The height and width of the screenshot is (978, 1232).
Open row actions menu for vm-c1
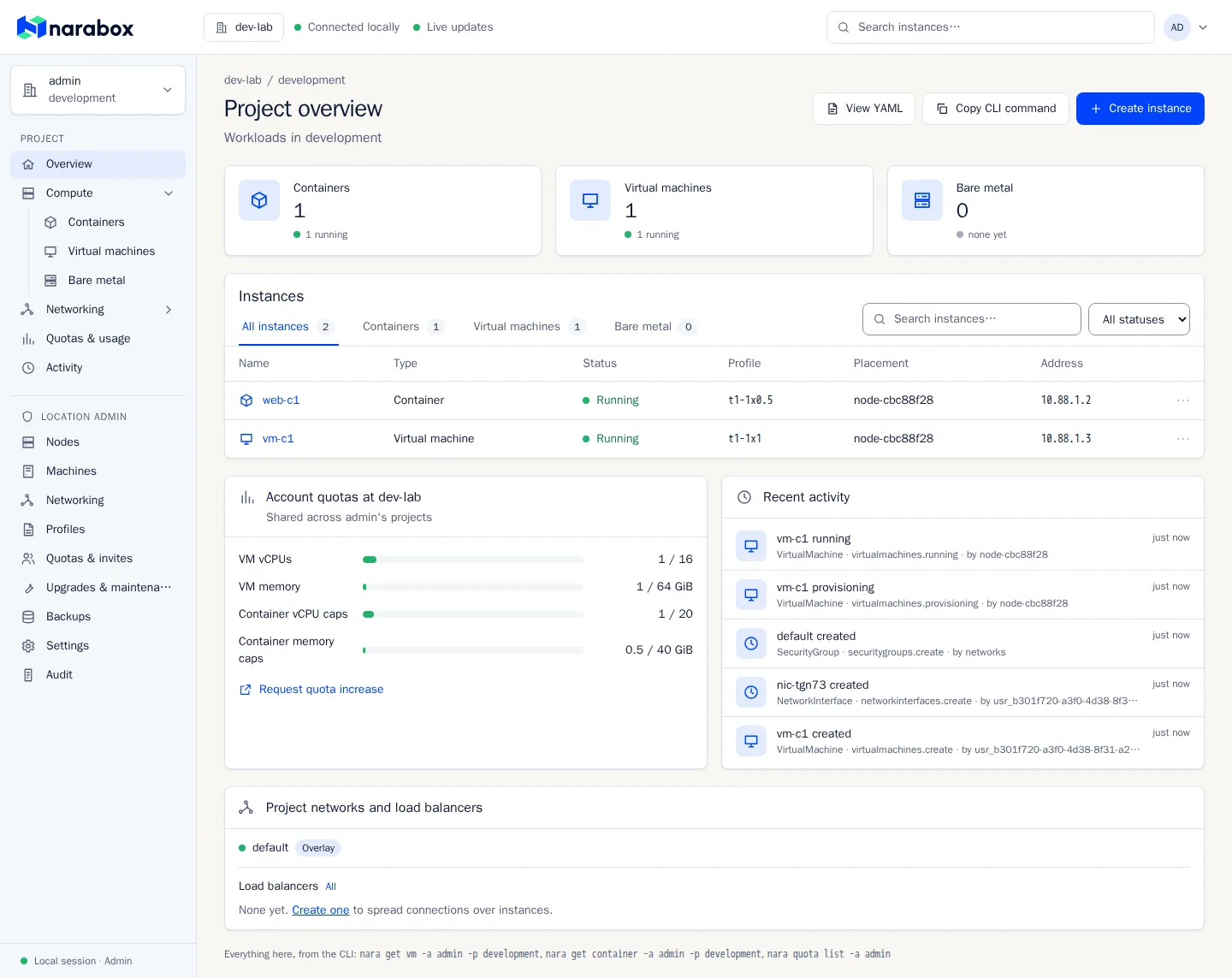tap(1183, 439)
